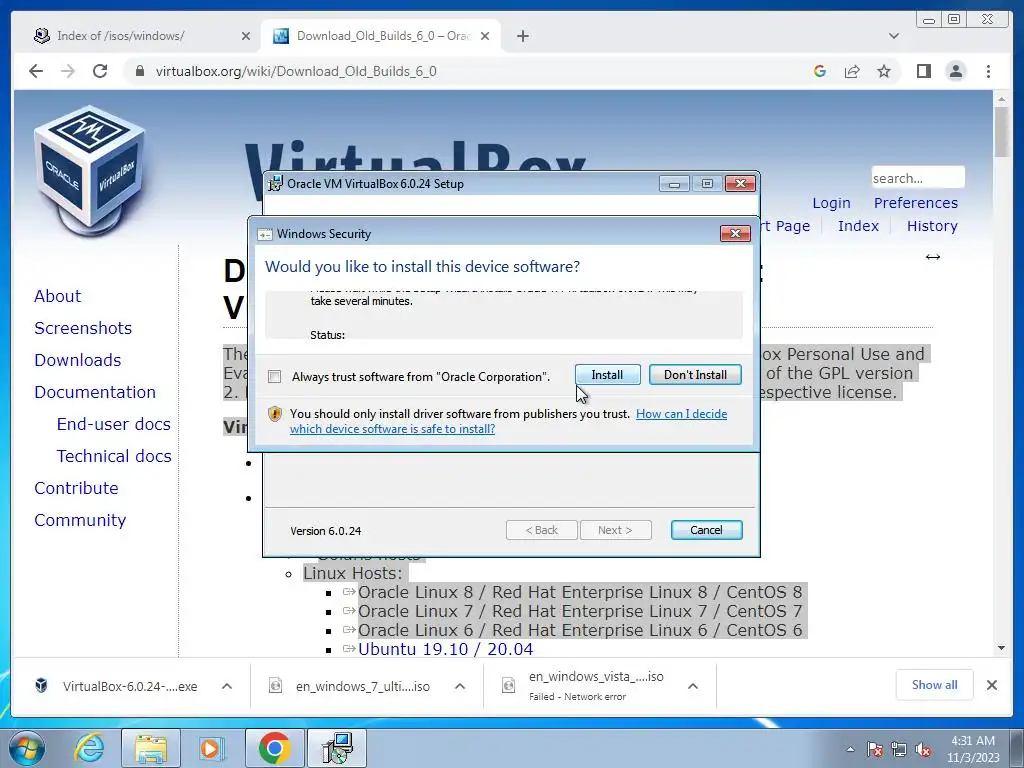Open Ubuntu 19.10 / 20.04 link

445,649
